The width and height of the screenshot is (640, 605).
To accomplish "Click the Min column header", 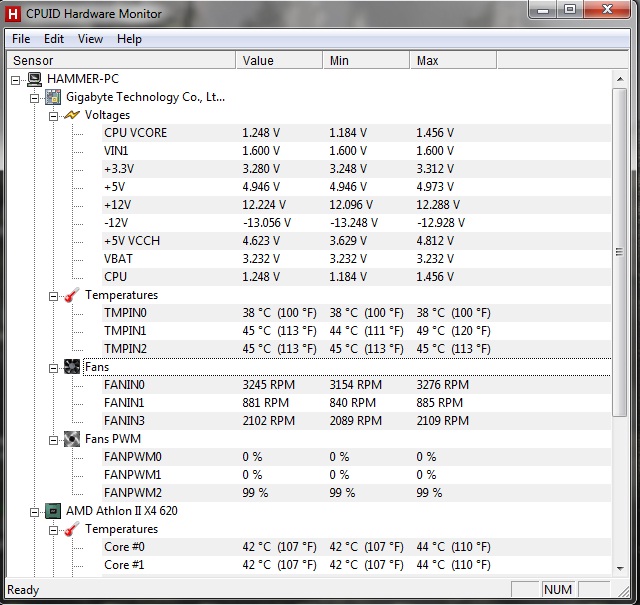I will tap(366, 60).
